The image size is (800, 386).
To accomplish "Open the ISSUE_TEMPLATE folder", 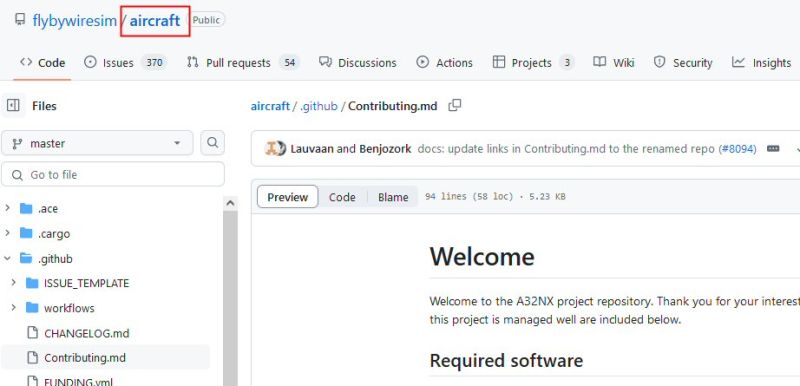I will (x=86, y=284).
